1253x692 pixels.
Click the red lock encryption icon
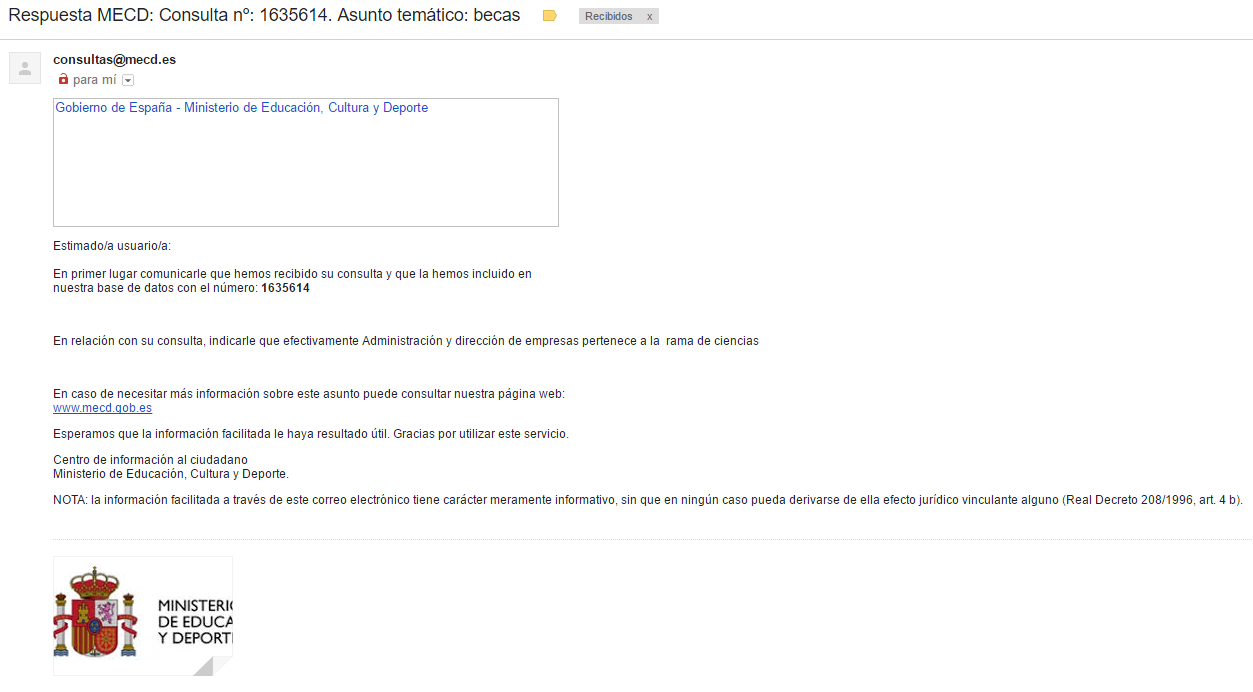coord(63,79)
